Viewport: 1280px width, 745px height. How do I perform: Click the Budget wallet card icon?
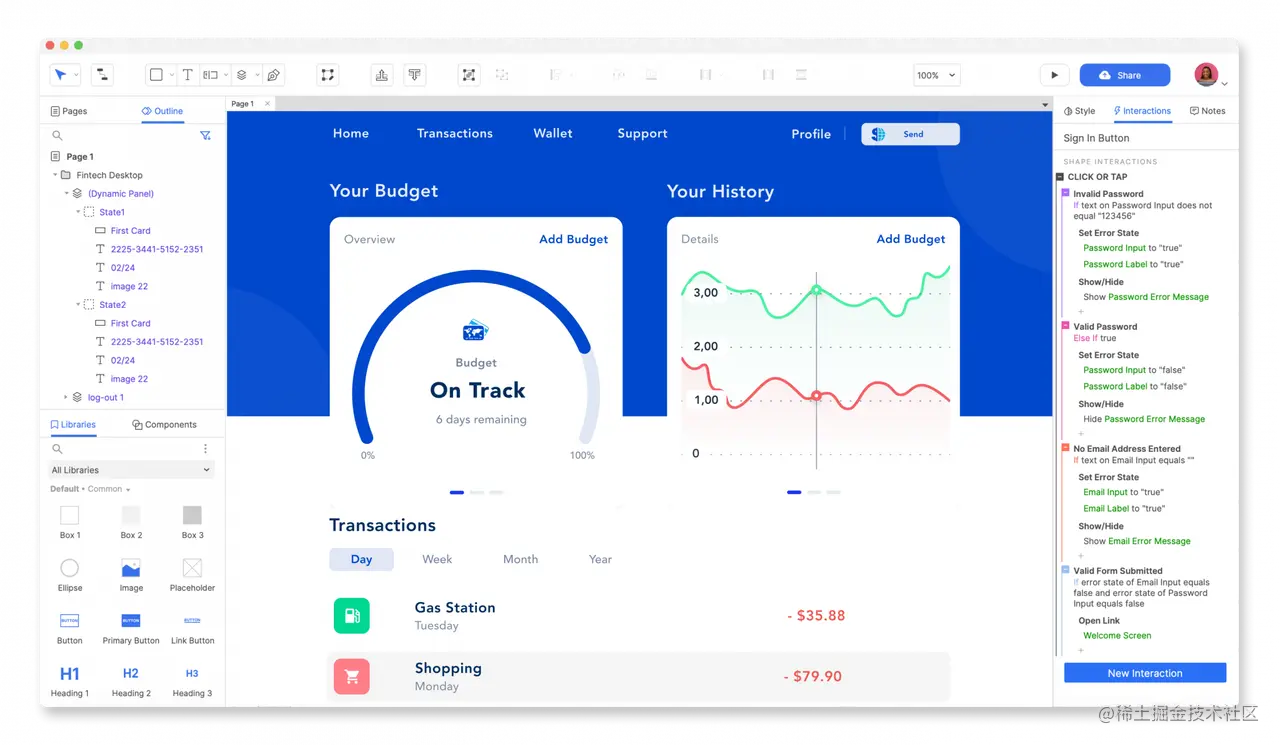tap(476, 331)
